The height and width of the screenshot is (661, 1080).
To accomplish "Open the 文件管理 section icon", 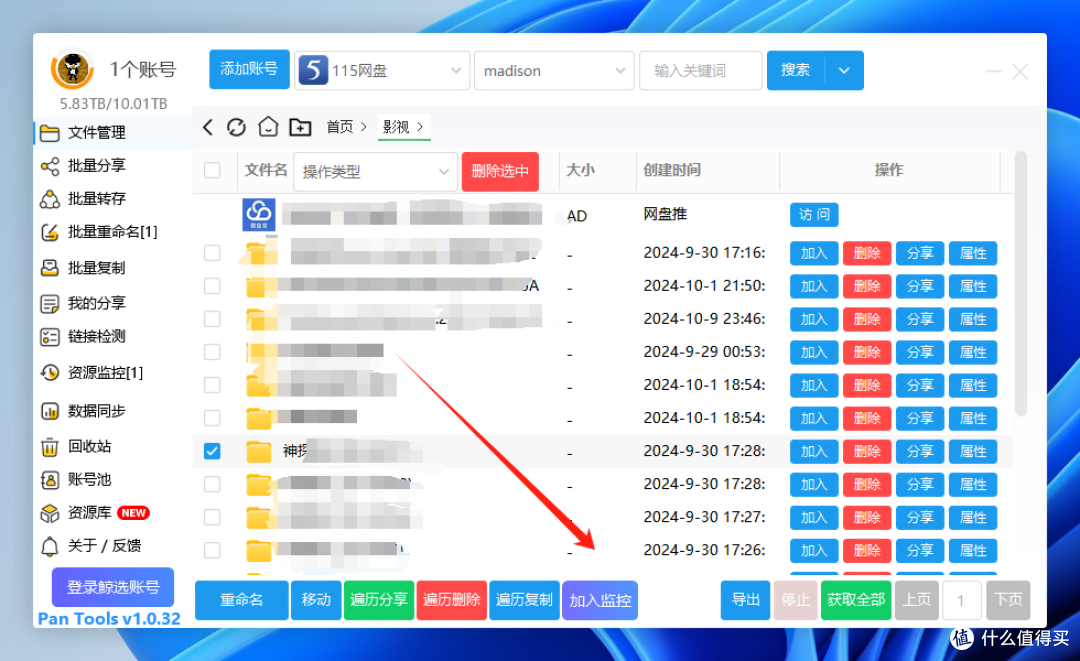I will [50, 133].
